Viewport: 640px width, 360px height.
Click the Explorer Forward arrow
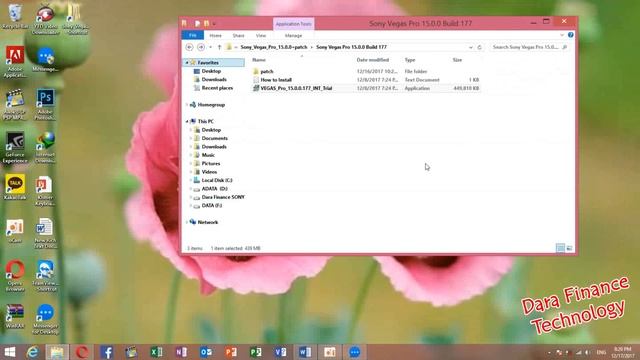pyautogui.click(x=201, y=47)
